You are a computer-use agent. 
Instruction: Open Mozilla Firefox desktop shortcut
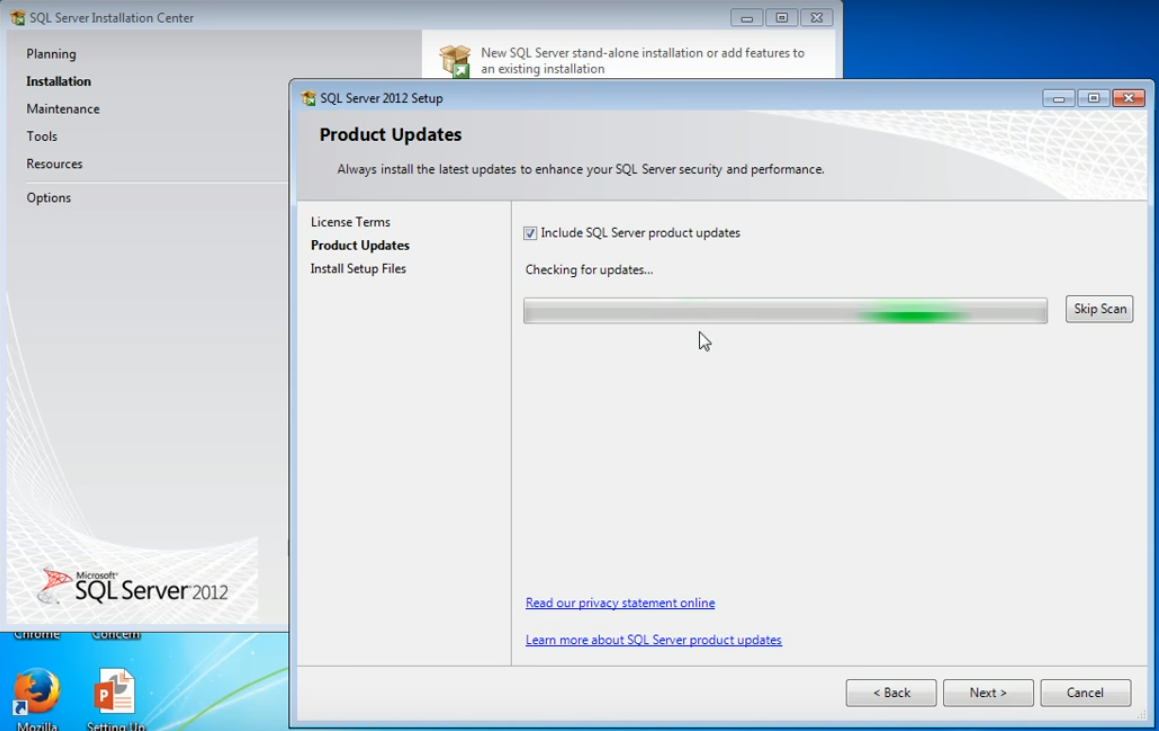point(36,698)
